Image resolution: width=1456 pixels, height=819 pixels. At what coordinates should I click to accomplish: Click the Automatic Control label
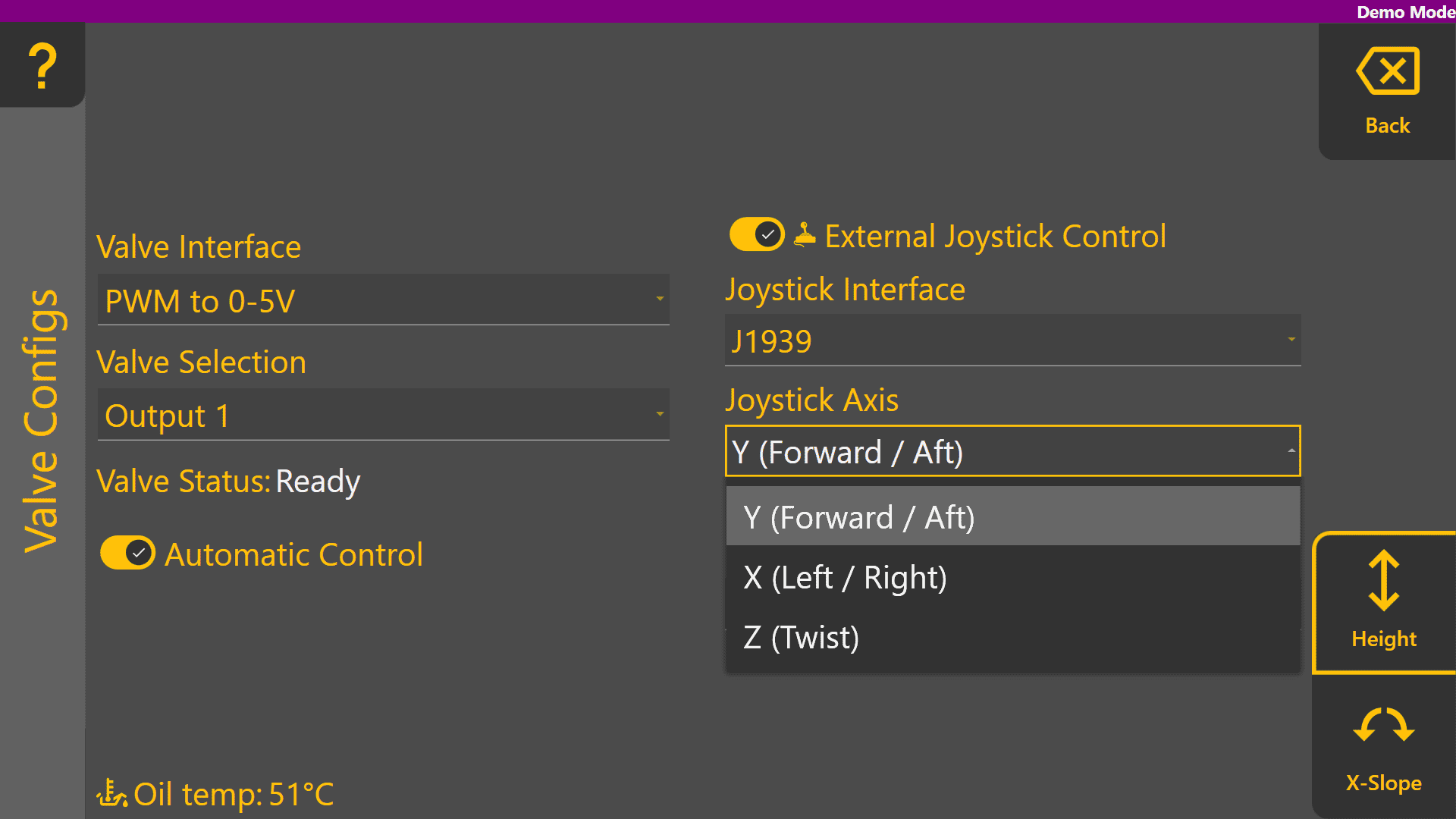click(x=293, y=554)
